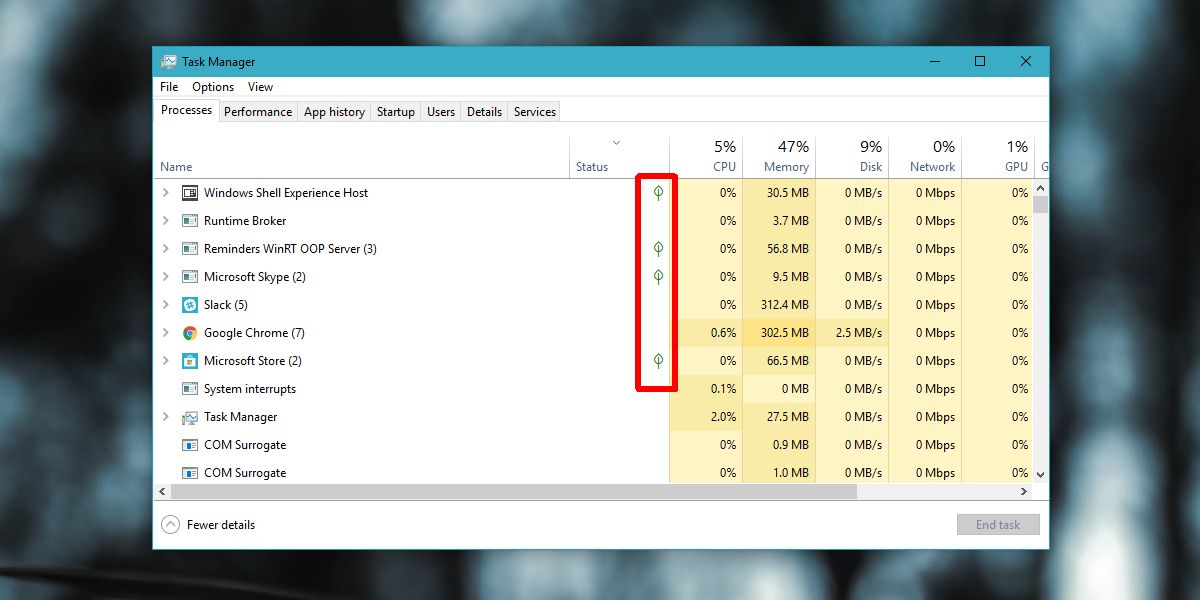Click the COM Surrogate process icon
This screenshot has width=1200, height=600.
(x=189, y=445)
